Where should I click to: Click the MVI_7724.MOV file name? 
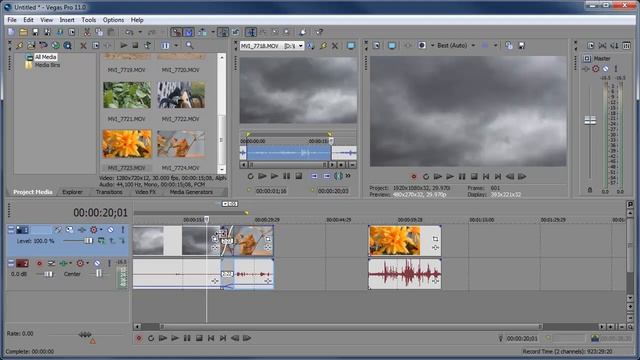point(180,168)
